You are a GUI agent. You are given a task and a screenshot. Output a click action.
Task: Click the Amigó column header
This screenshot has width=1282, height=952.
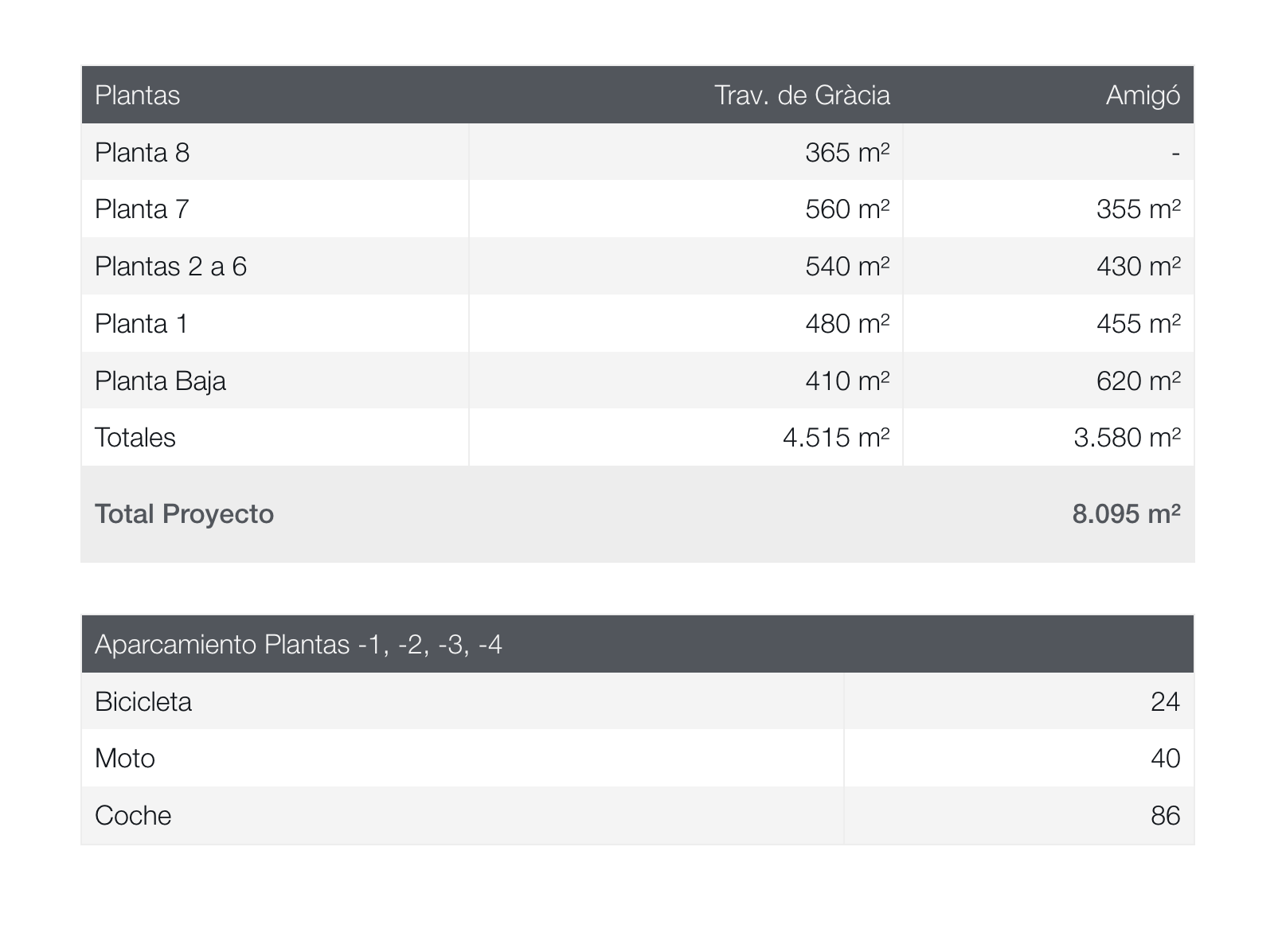pos(1143,96)
